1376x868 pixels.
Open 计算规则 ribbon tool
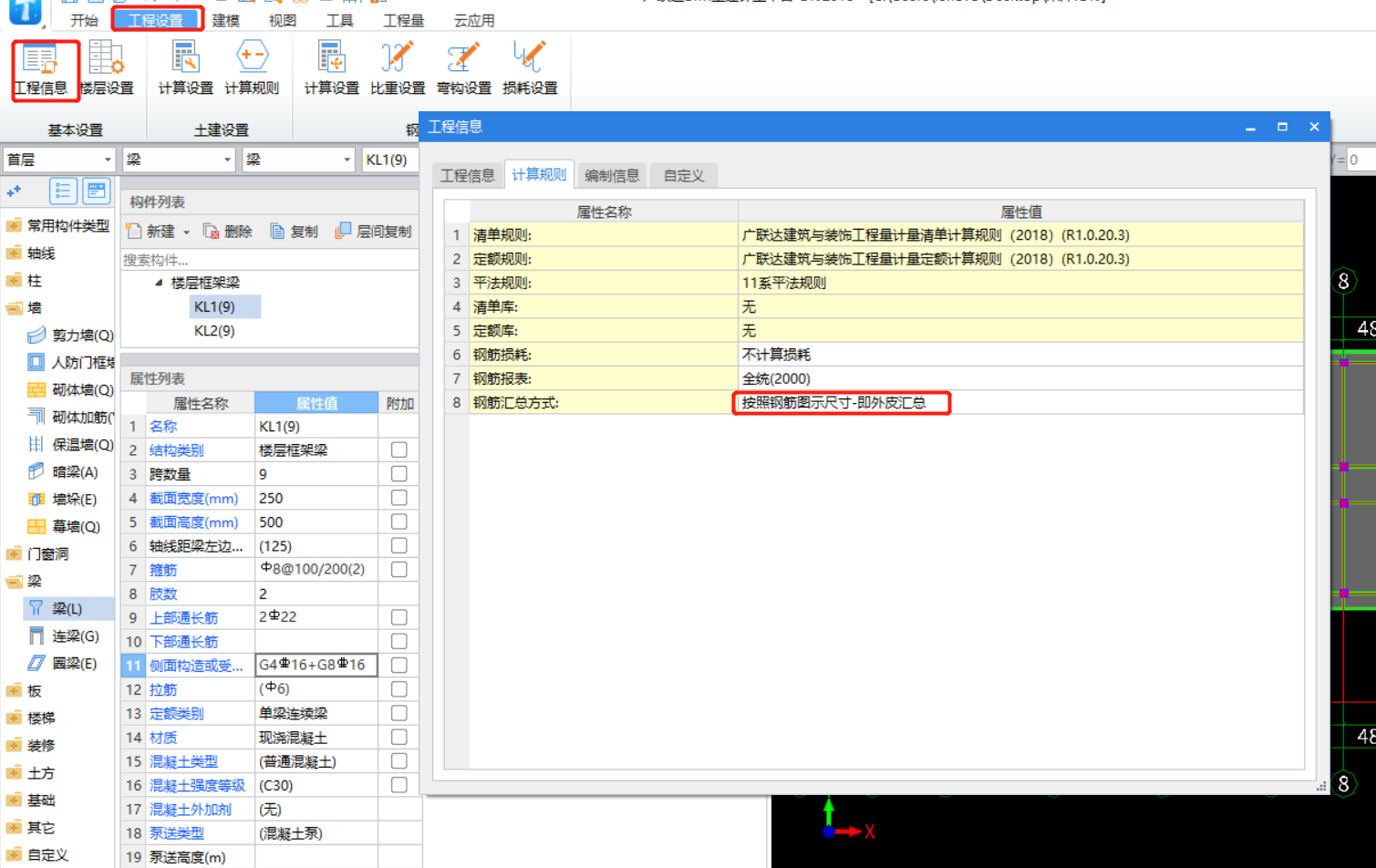tap(252, 68)
